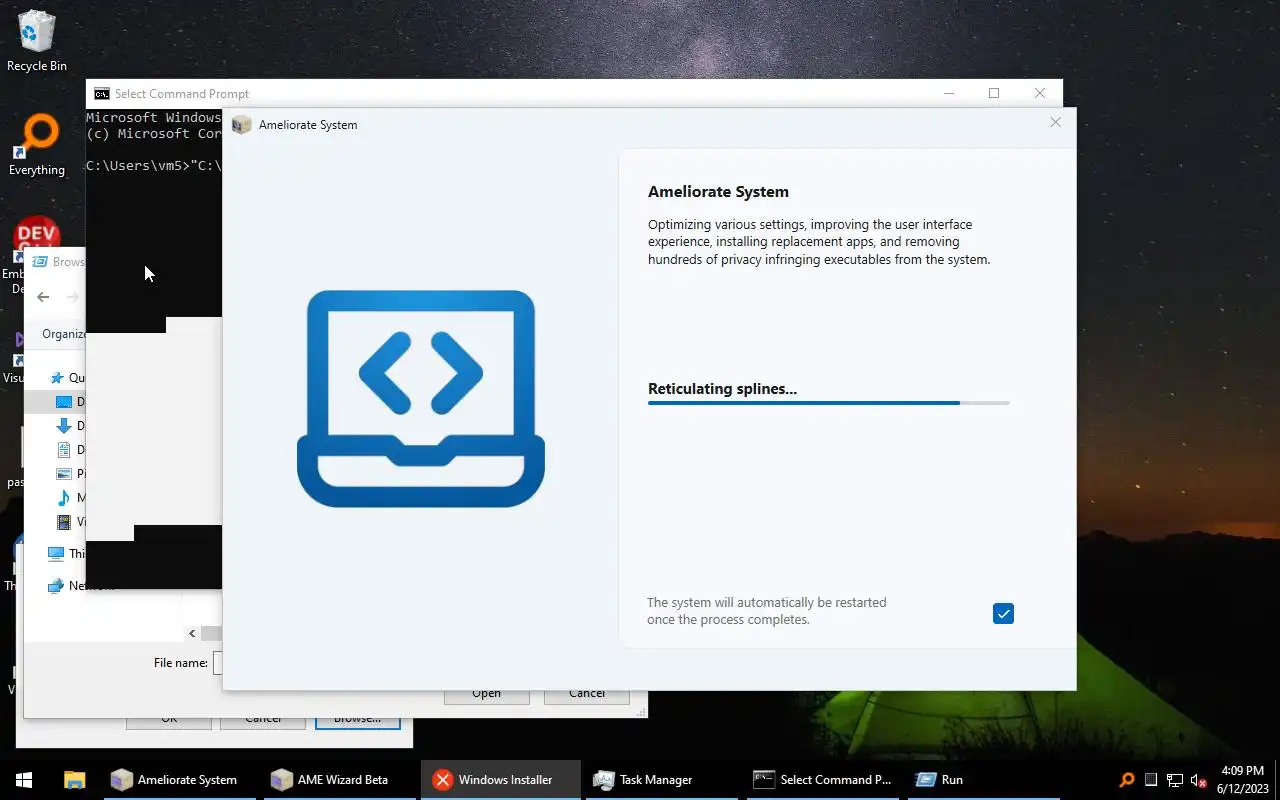Select This PC in the navigation tree
Viewport: 1280px width, 800px height.
66,554
